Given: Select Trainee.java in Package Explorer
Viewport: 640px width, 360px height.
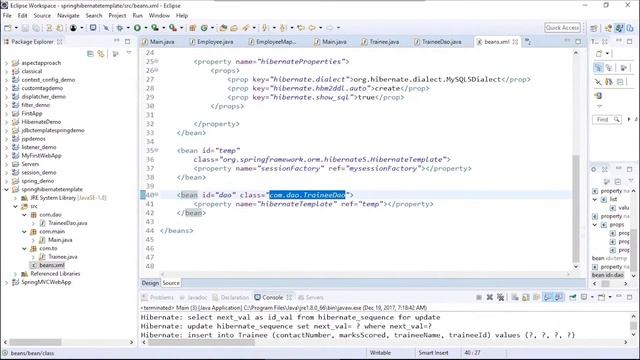Looking at the screenshot, I should click(x=58, y=257).
